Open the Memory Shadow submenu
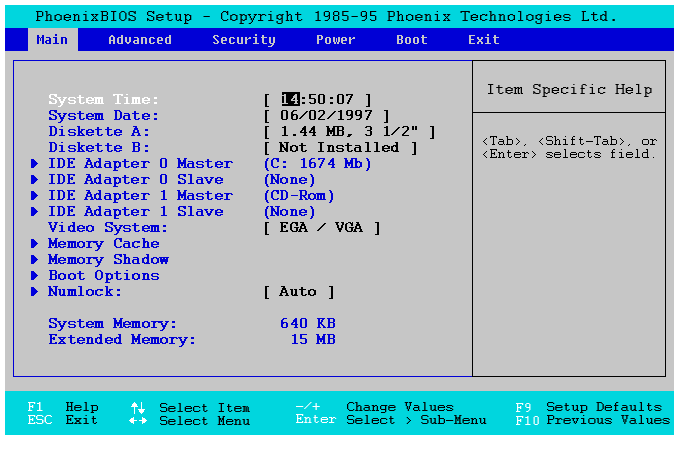Image resolution: width=678 pixels, height=452 pixels. click(x=108, y=260)
